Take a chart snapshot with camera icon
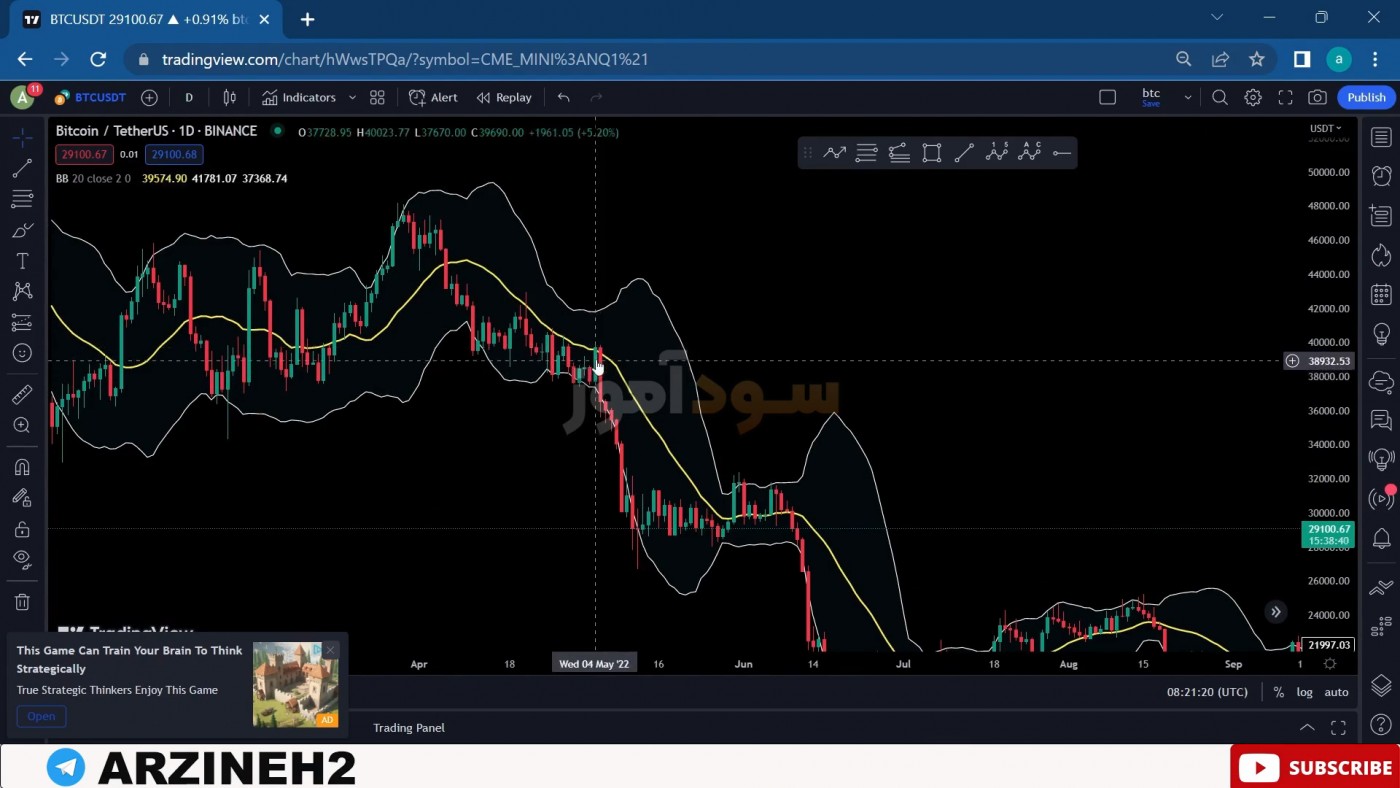 tap(1318, 97)
